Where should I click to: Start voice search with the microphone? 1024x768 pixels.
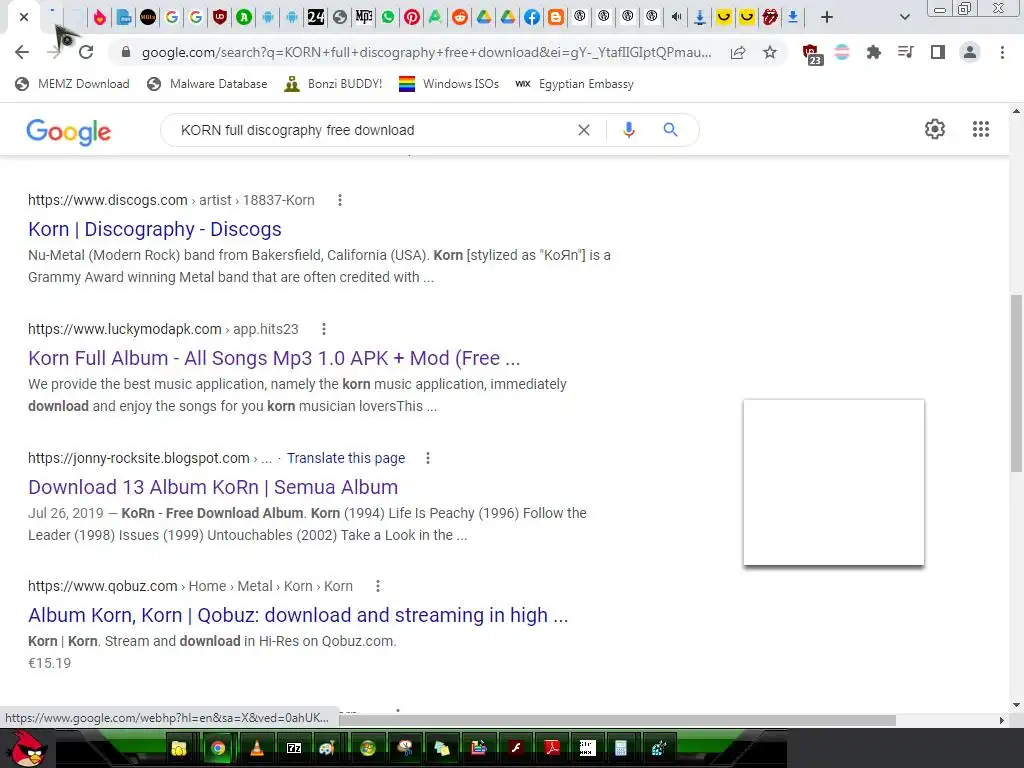point(628,130)
